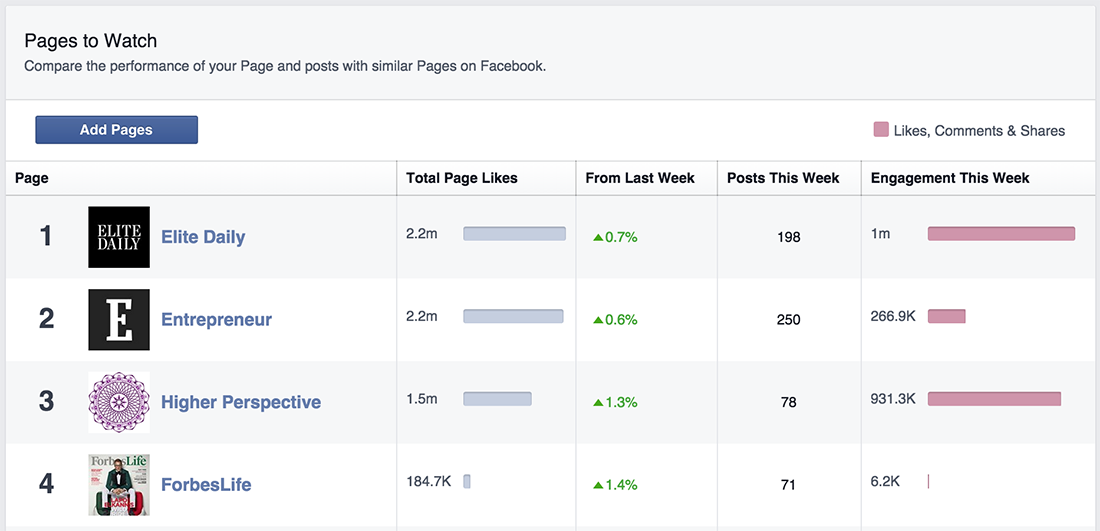Screen dimensions: 1100x531
Task: Click rank number 1 for Elite Daily
Action: (x=46, y=237)
